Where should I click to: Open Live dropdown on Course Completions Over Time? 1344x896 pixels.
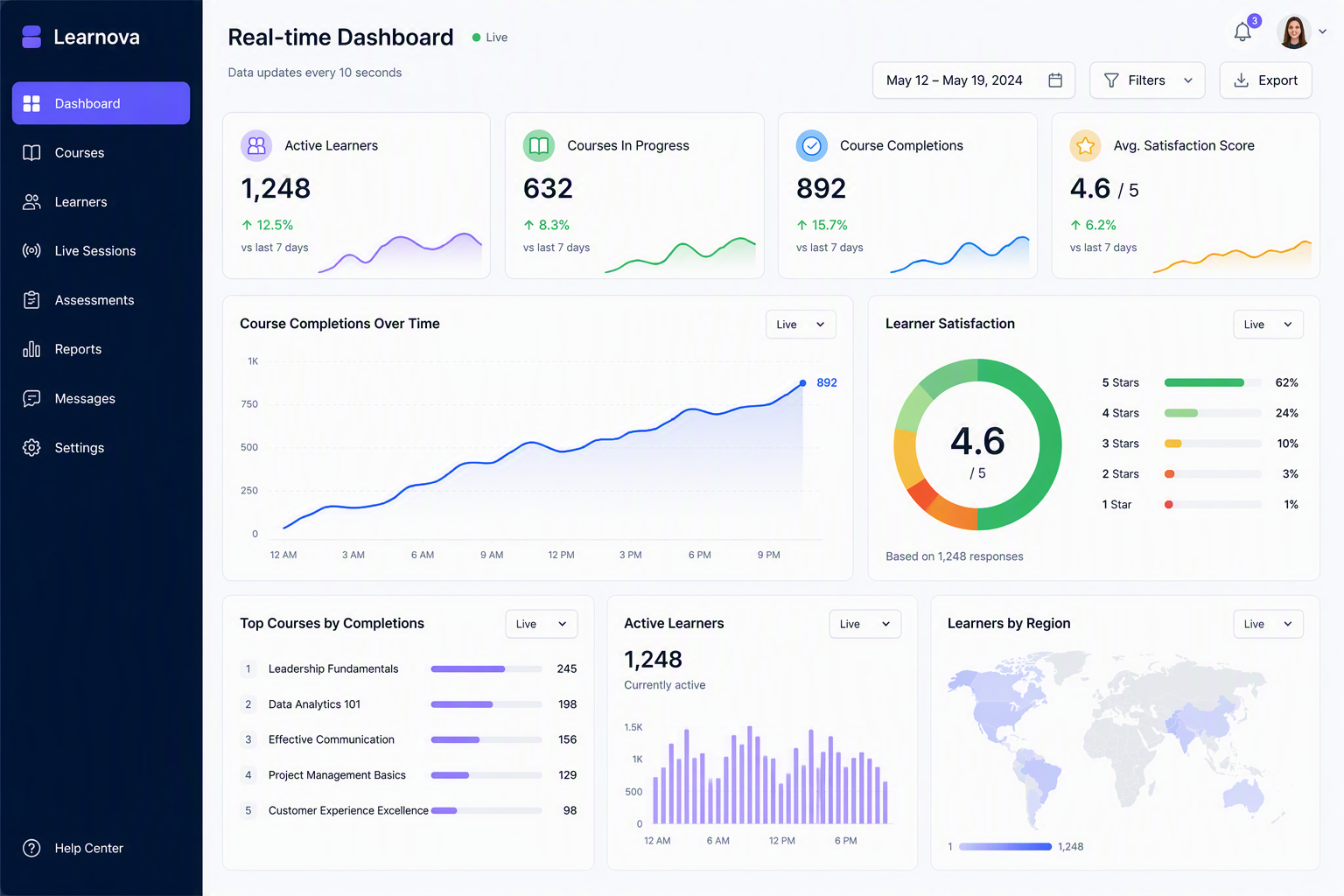801,325
